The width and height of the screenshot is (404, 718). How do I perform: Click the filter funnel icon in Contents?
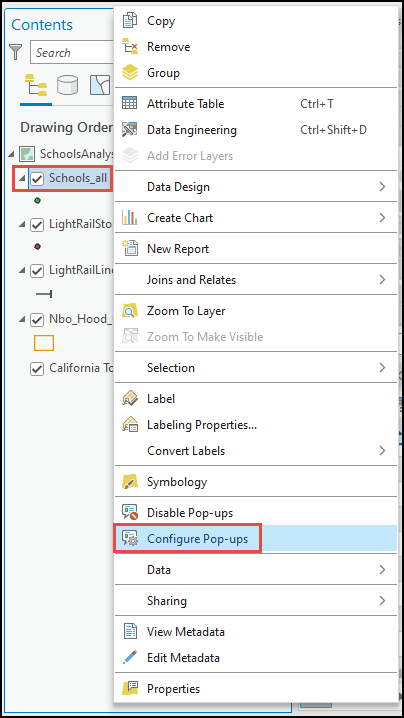point(16,52)
